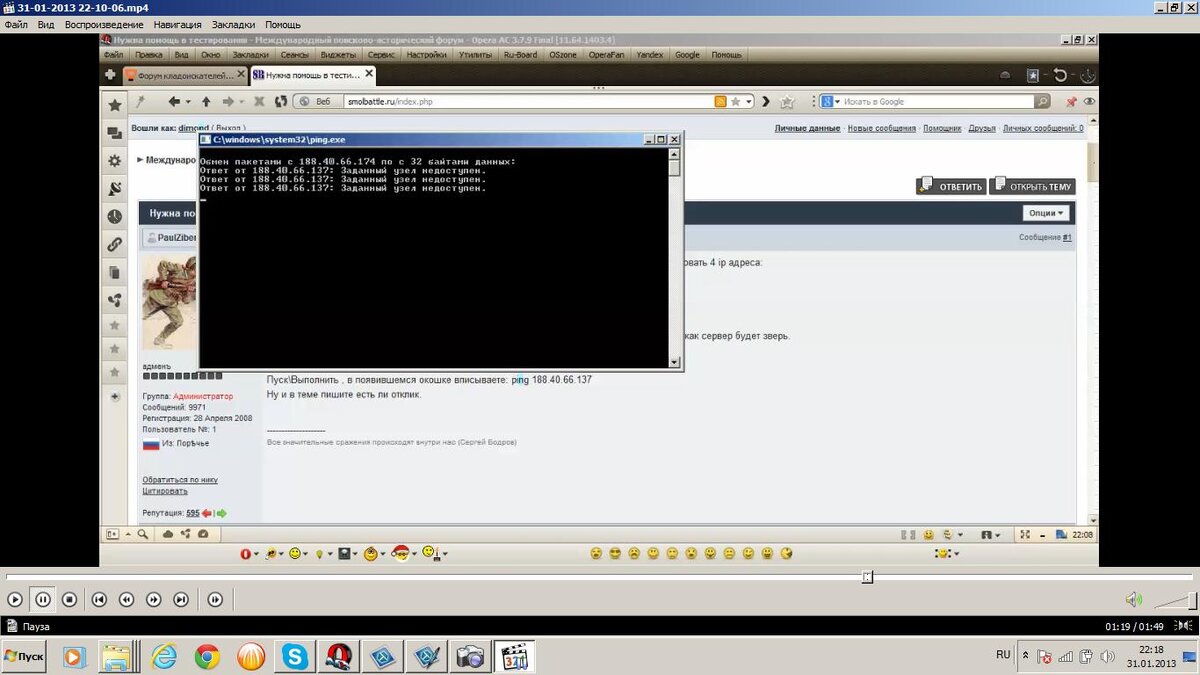Open the Навигация menu
Screen dimensions: 1200x675
pyautogui.click(x=177, y=24)
